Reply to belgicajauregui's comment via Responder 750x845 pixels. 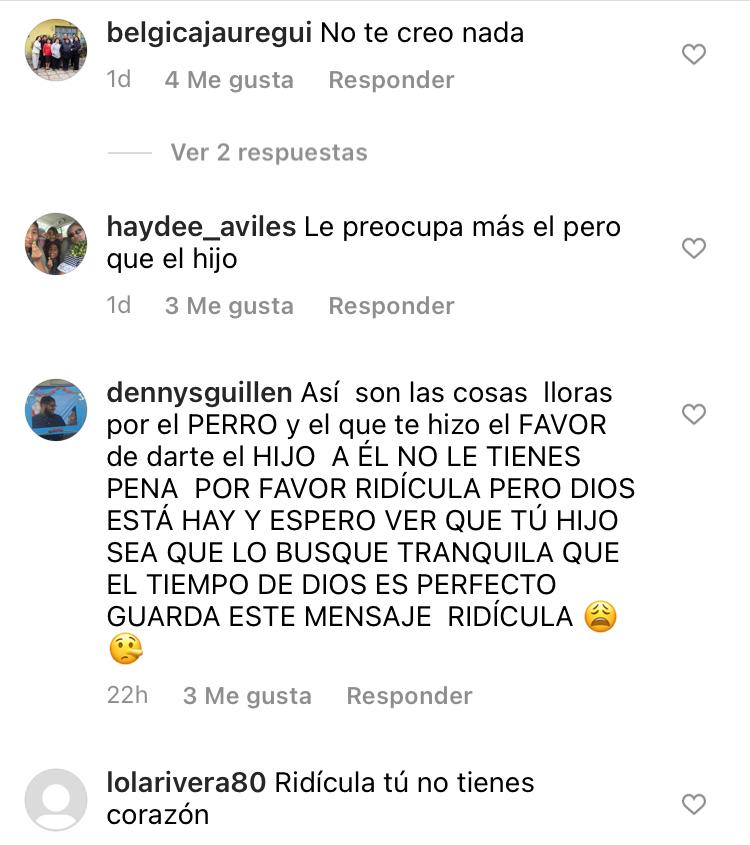coord(392,80)
